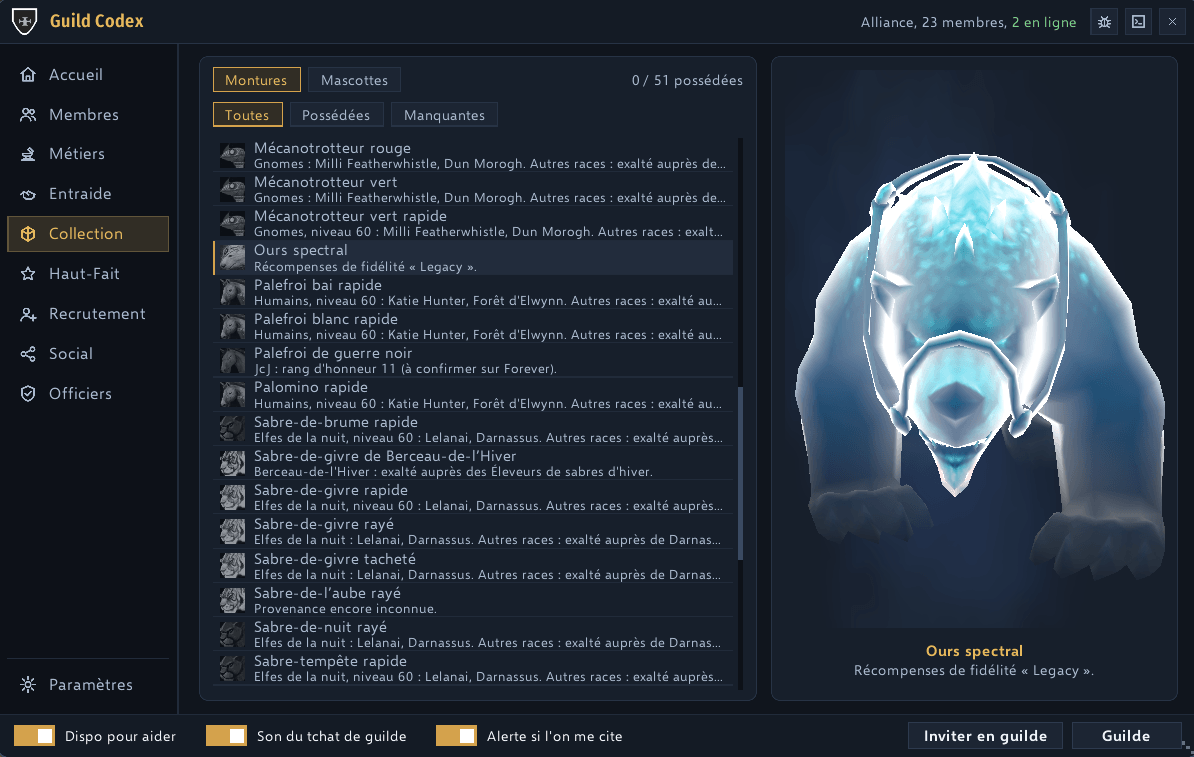This screenshot has width=1194, height=757.
Task: Click the Sabre-de-givre tacheté mount icon
Action: point(232,566)
